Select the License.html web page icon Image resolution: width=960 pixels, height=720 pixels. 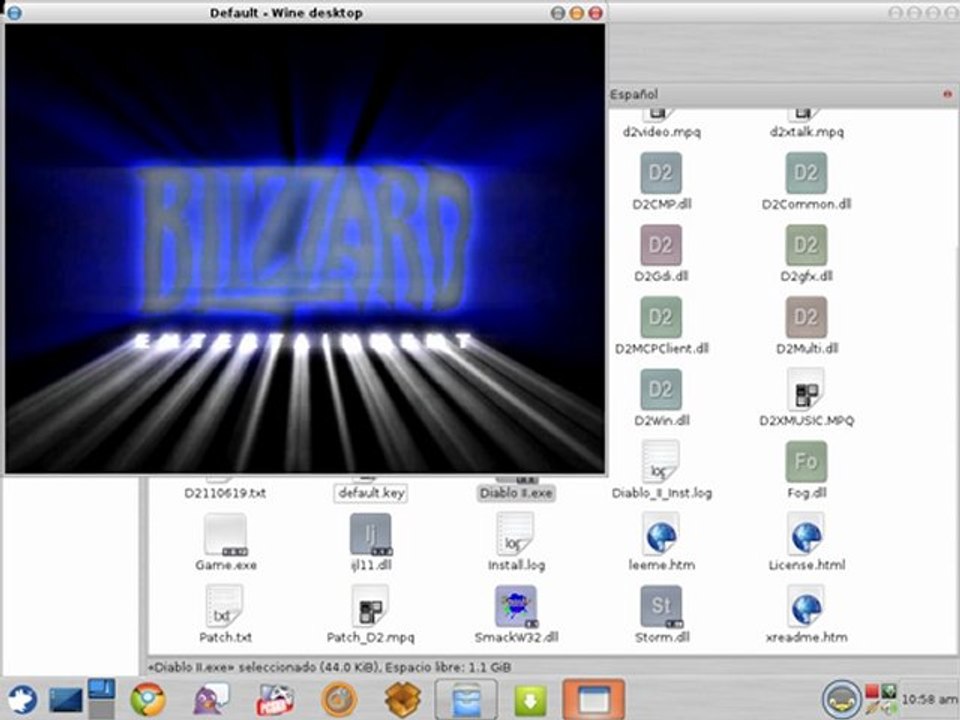(806, 534)
